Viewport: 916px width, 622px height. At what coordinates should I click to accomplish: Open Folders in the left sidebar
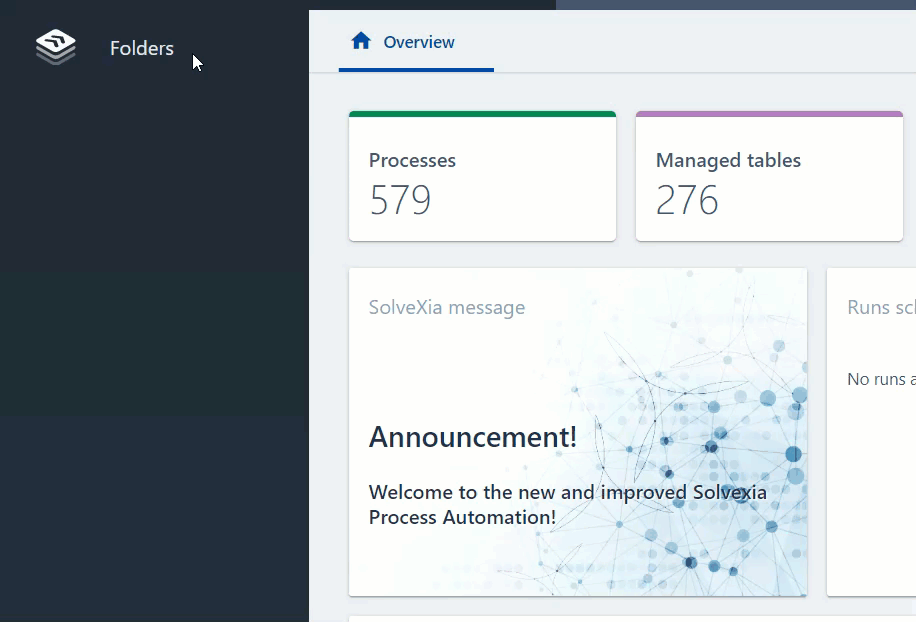point(141,48)
